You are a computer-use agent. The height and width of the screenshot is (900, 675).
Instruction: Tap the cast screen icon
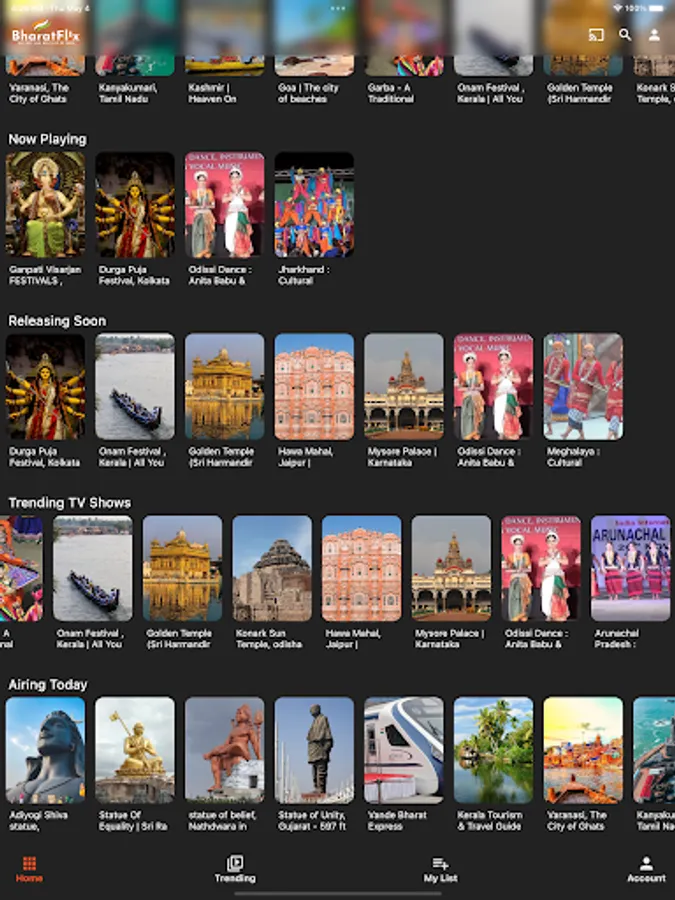596,35
